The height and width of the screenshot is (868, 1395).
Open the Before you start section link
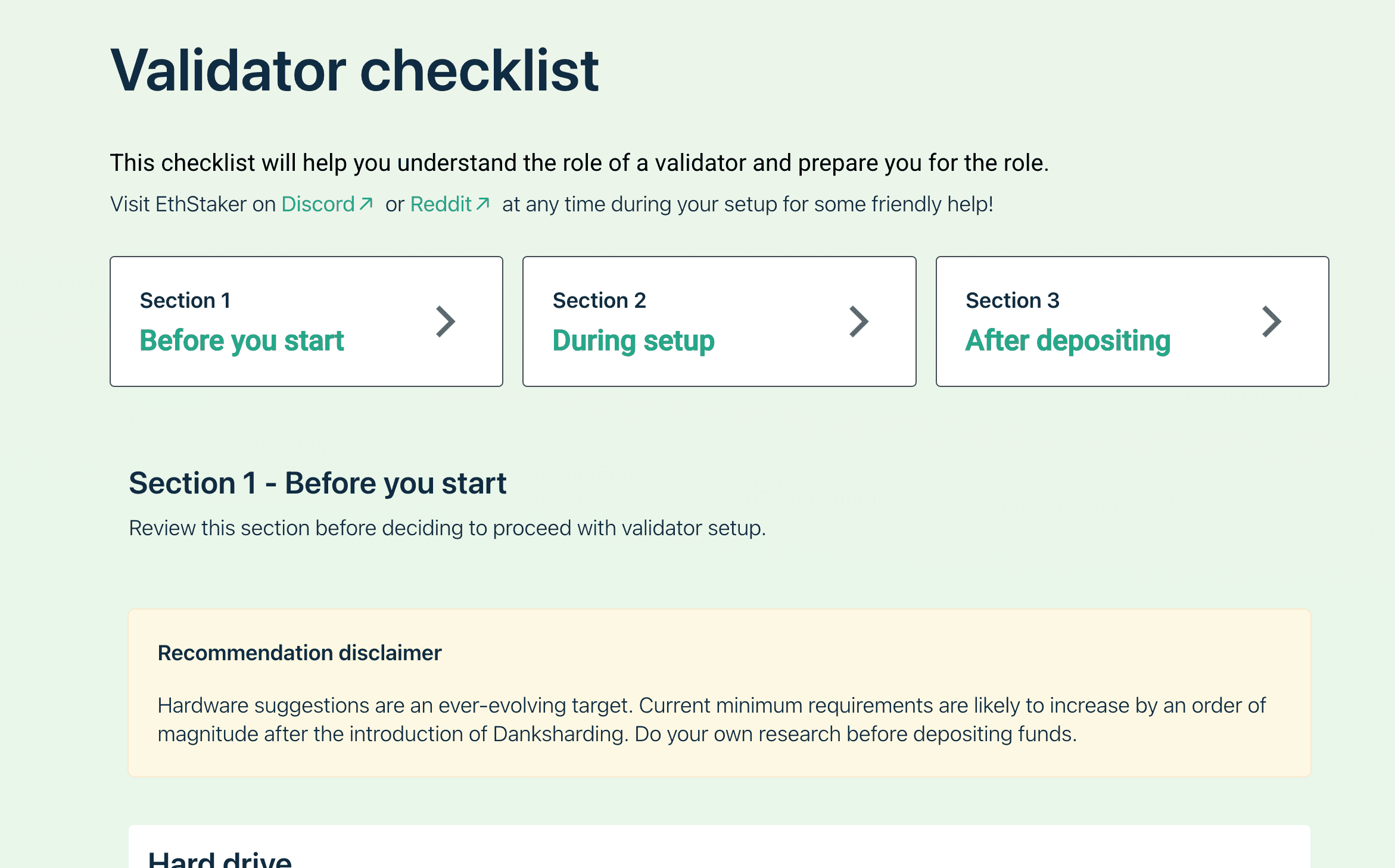click(x=242, y=341)
